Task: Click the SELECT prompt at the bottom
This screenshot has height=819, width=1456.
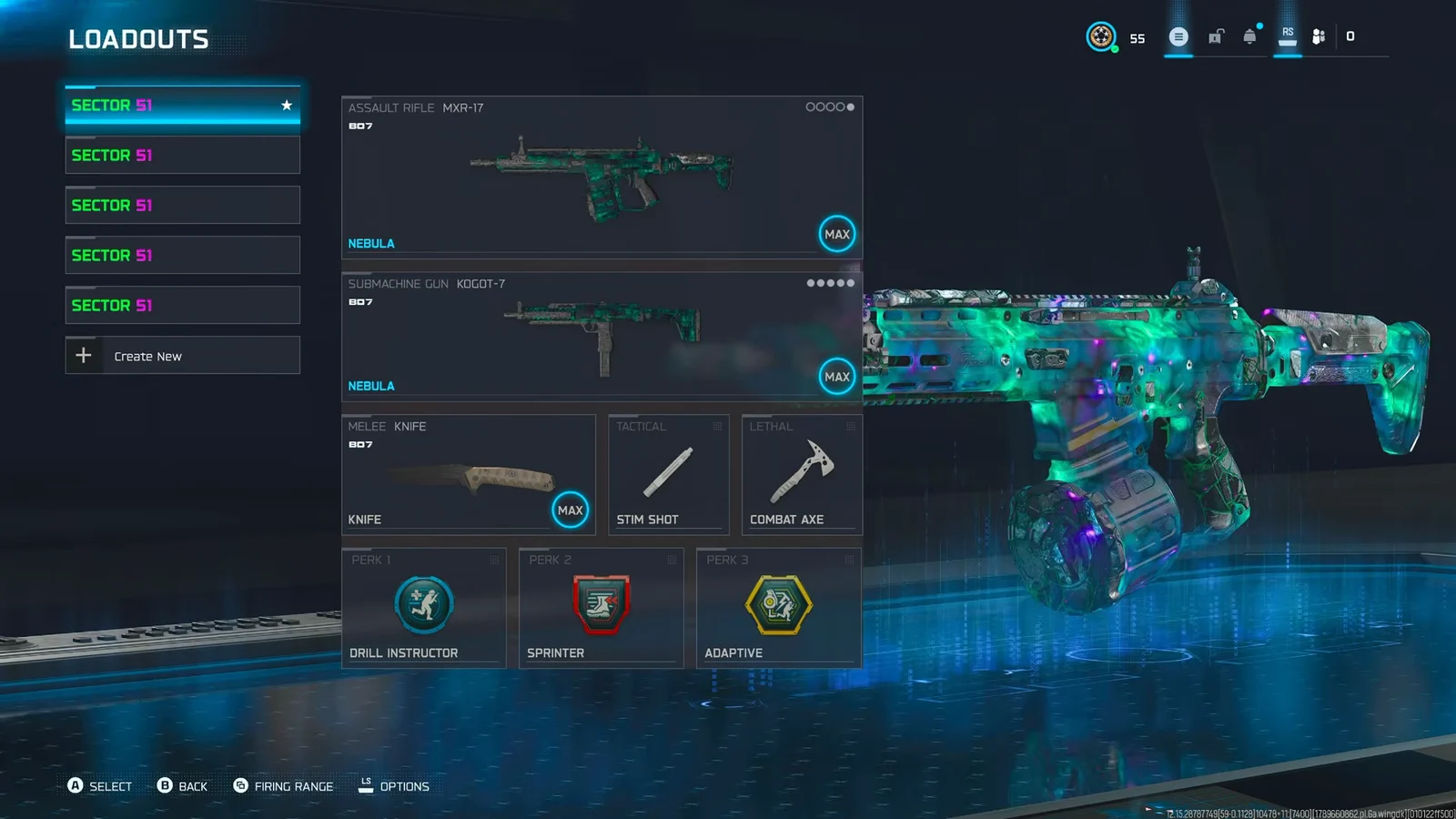Action: [100, 786]
